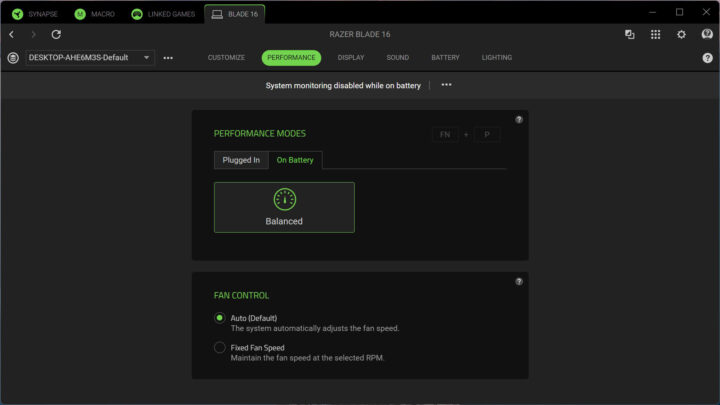Open the apps grid icon

(x=655, y=34)
